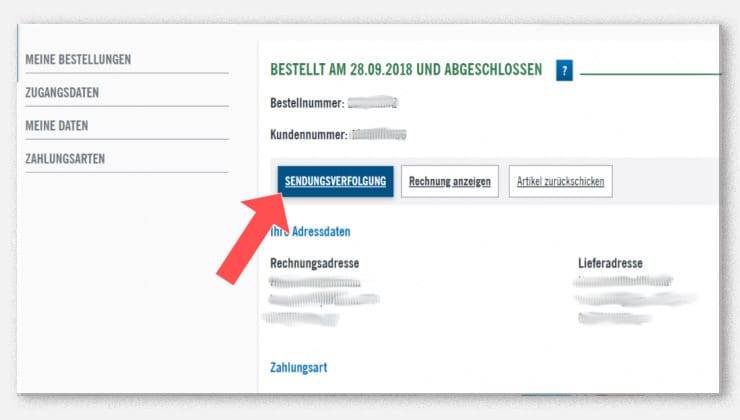Select Zugangsdaten in the sidebar menu

tap(62, 93)
